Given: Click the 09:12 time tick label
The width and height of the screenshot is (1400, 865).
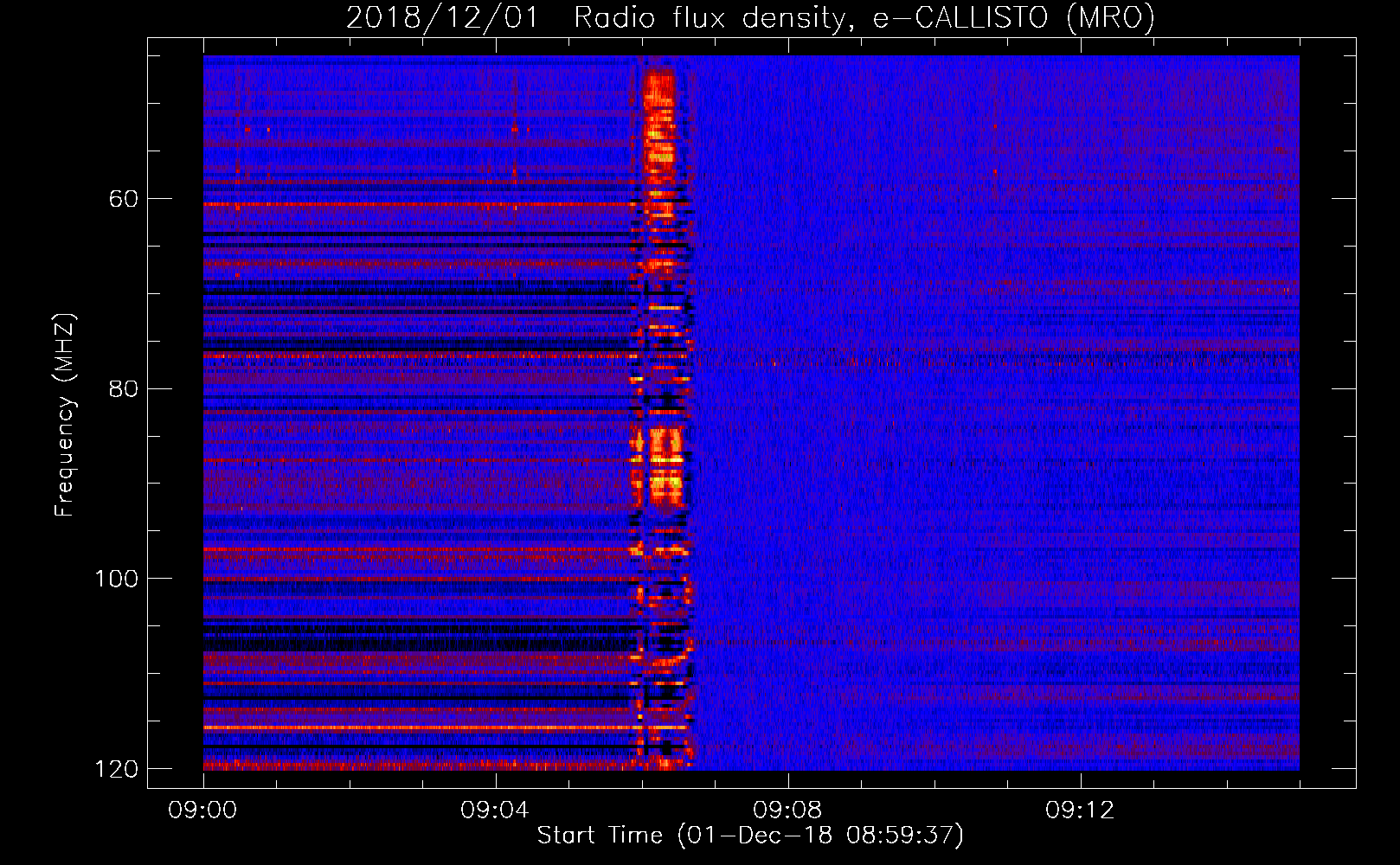Looking at the screenshot, I should (x=1080, y=811).
